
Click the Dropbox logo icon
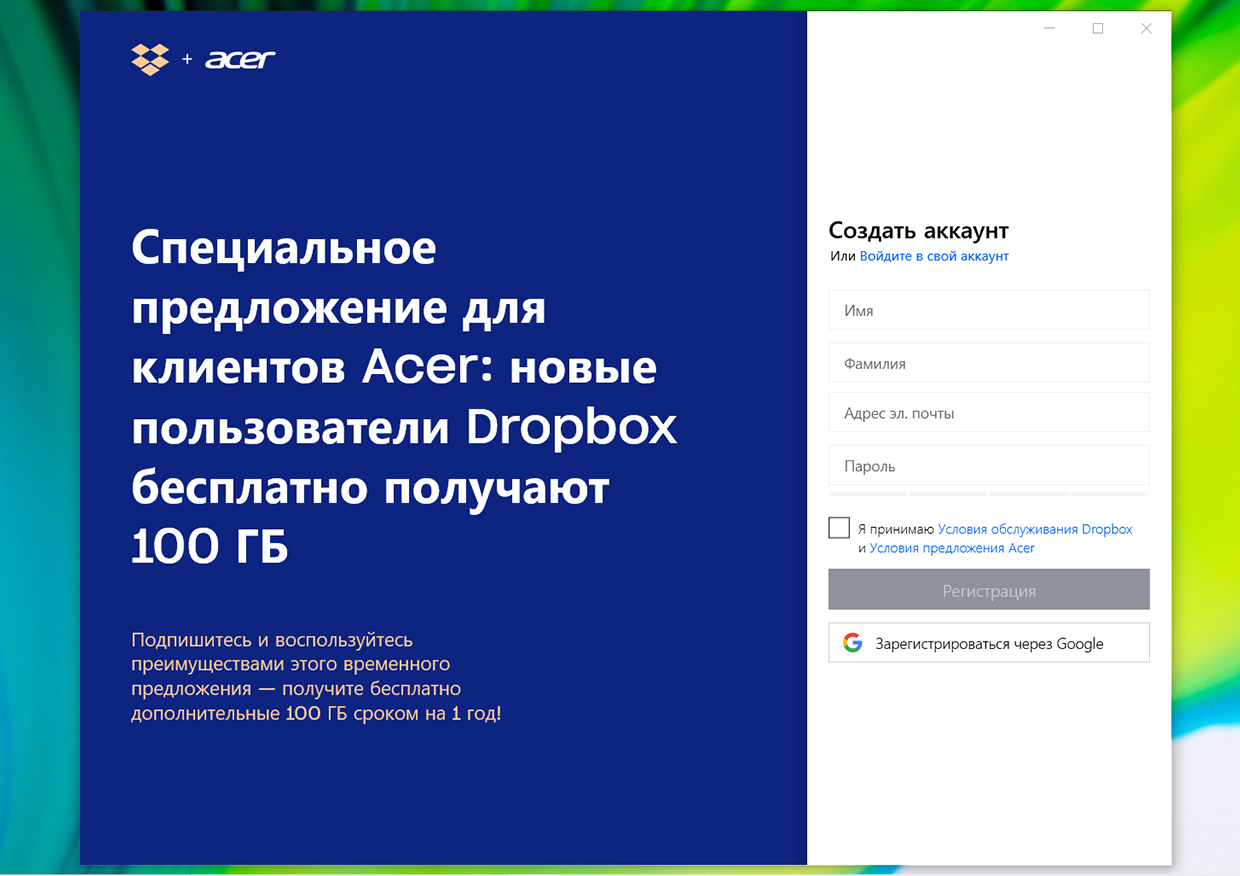tap(150, 59)
